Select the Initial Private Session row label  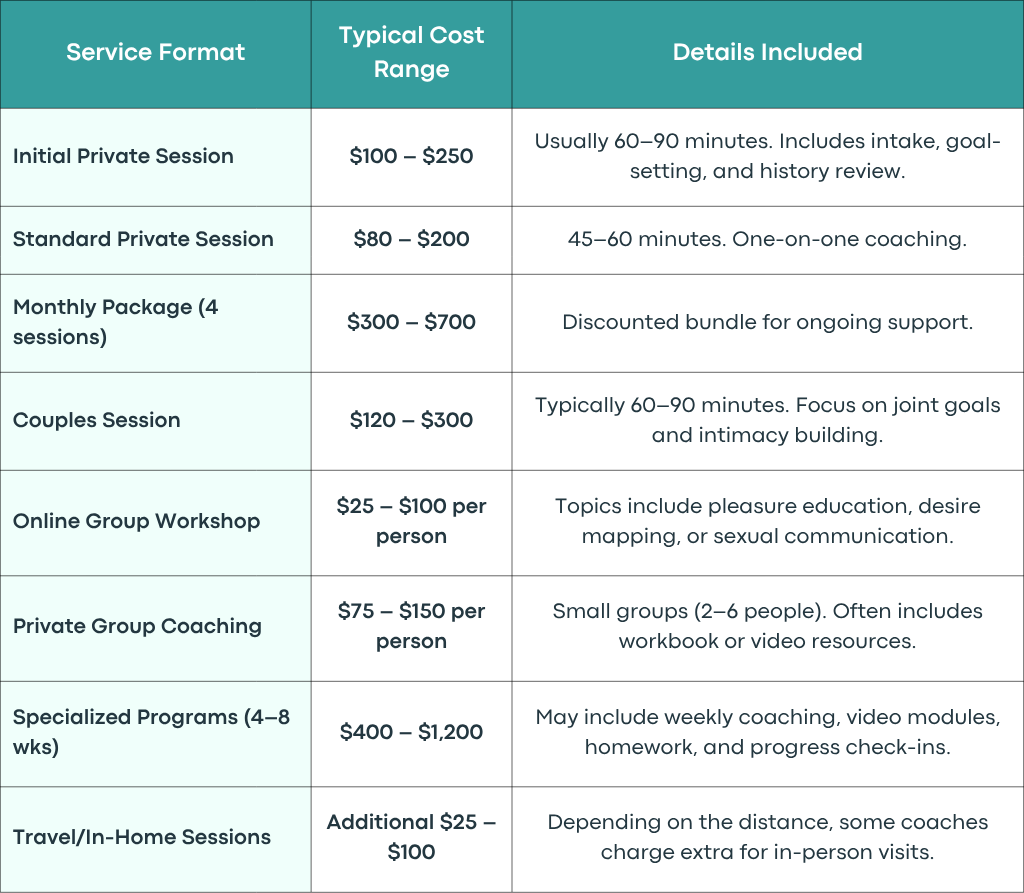tap(123, 156)
